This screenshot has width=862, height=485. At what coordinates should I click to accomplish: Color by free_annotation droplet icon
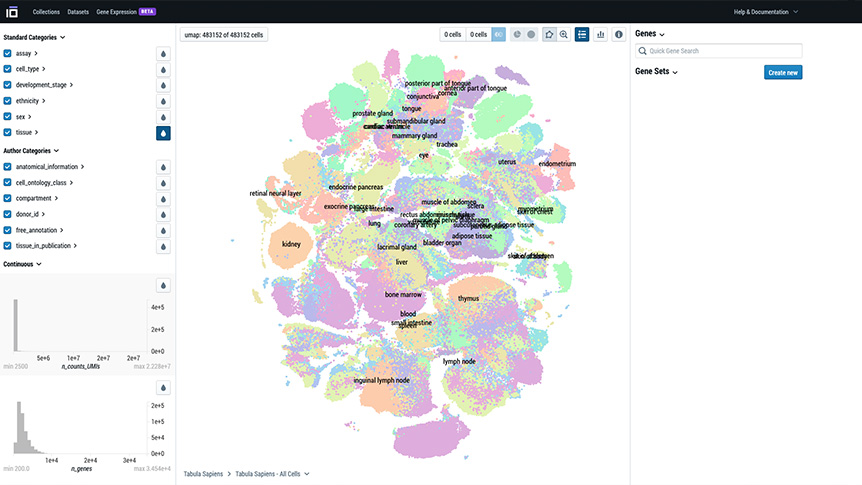(163, 230)
